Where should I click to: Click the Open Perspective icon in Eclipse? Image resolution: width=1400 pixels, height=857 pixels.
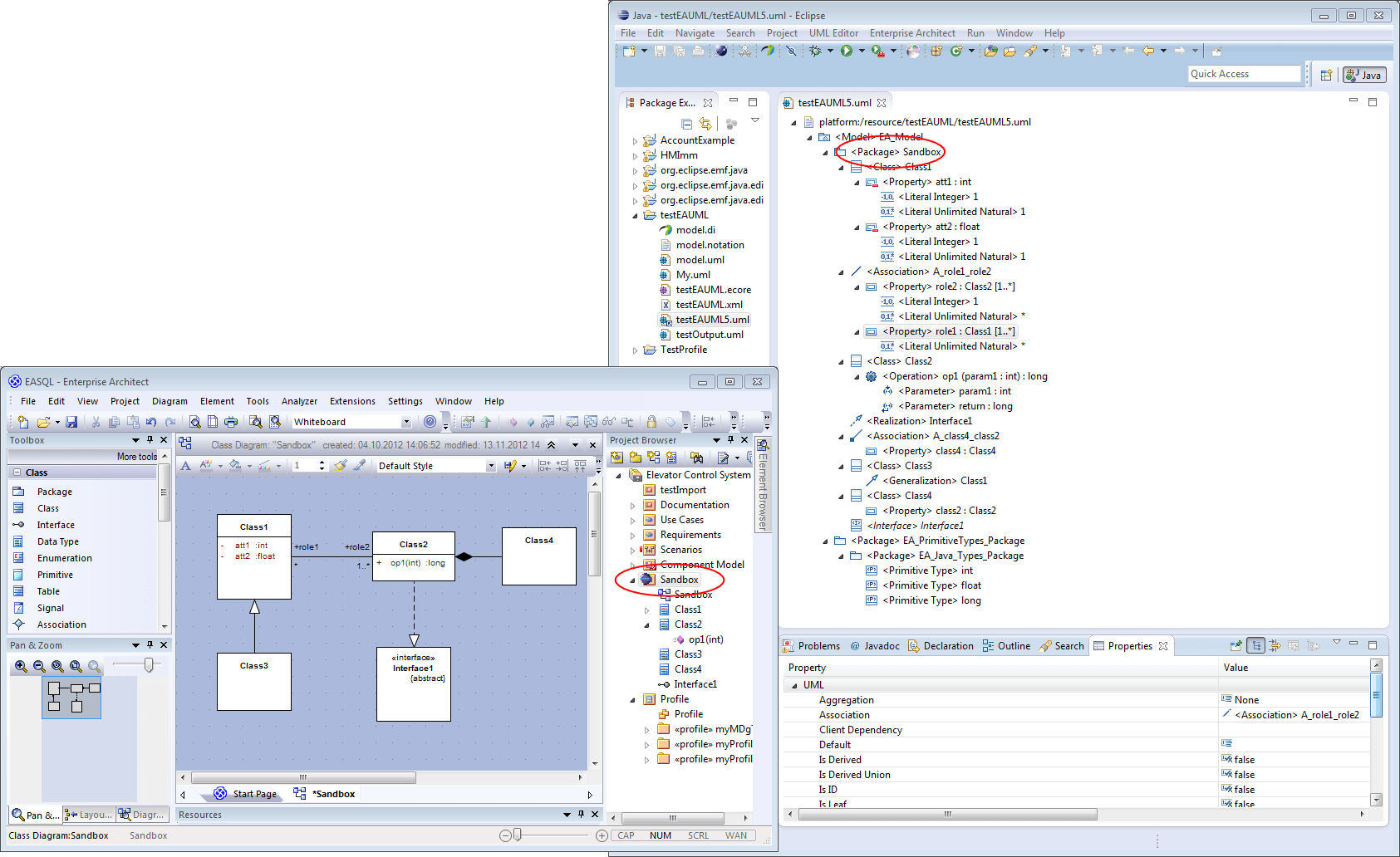tap(1326, 75)
